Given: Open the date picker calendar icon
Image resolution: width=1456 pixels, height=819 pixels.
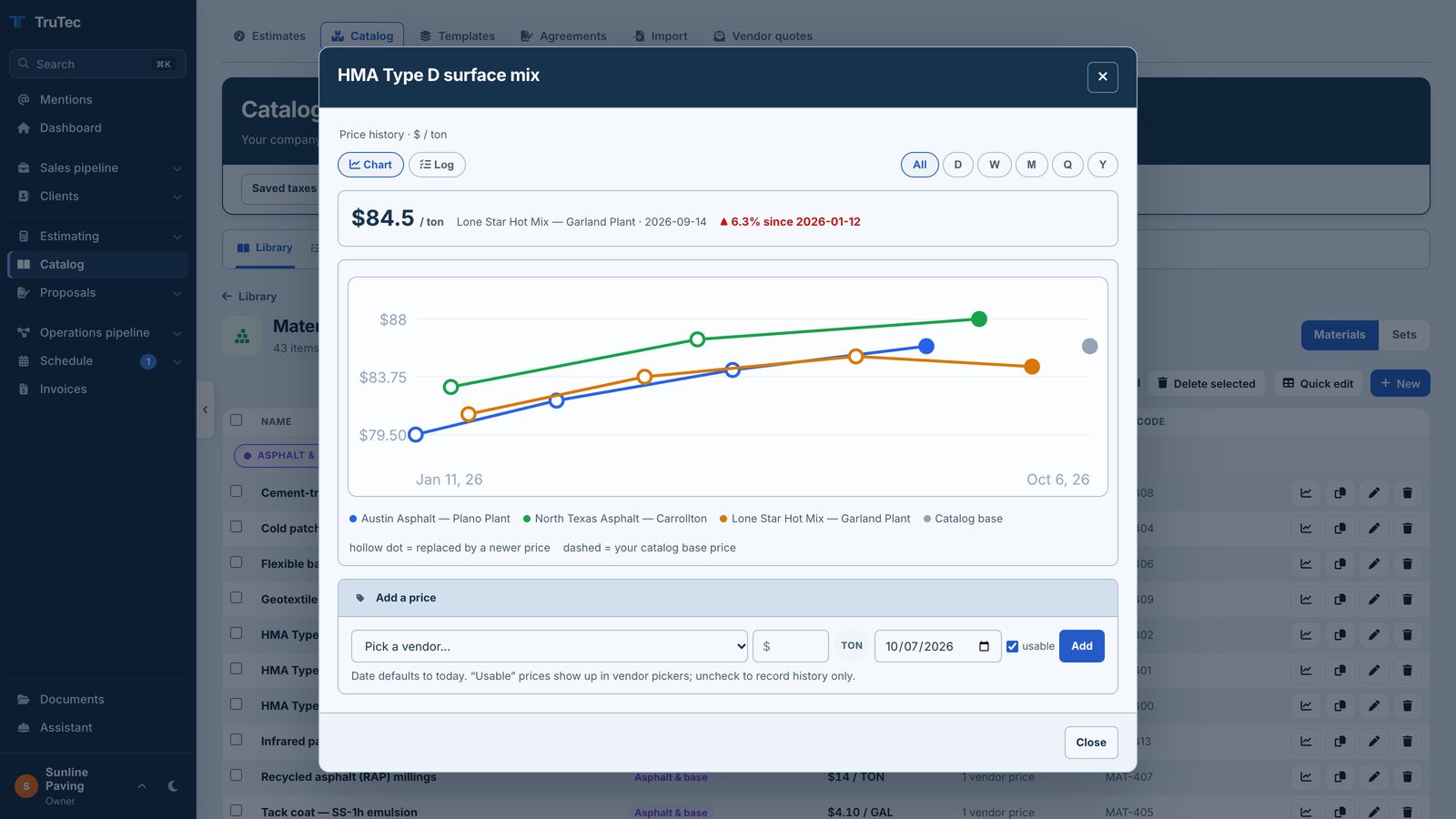Looking at the screenshot, I should [984, 646].
